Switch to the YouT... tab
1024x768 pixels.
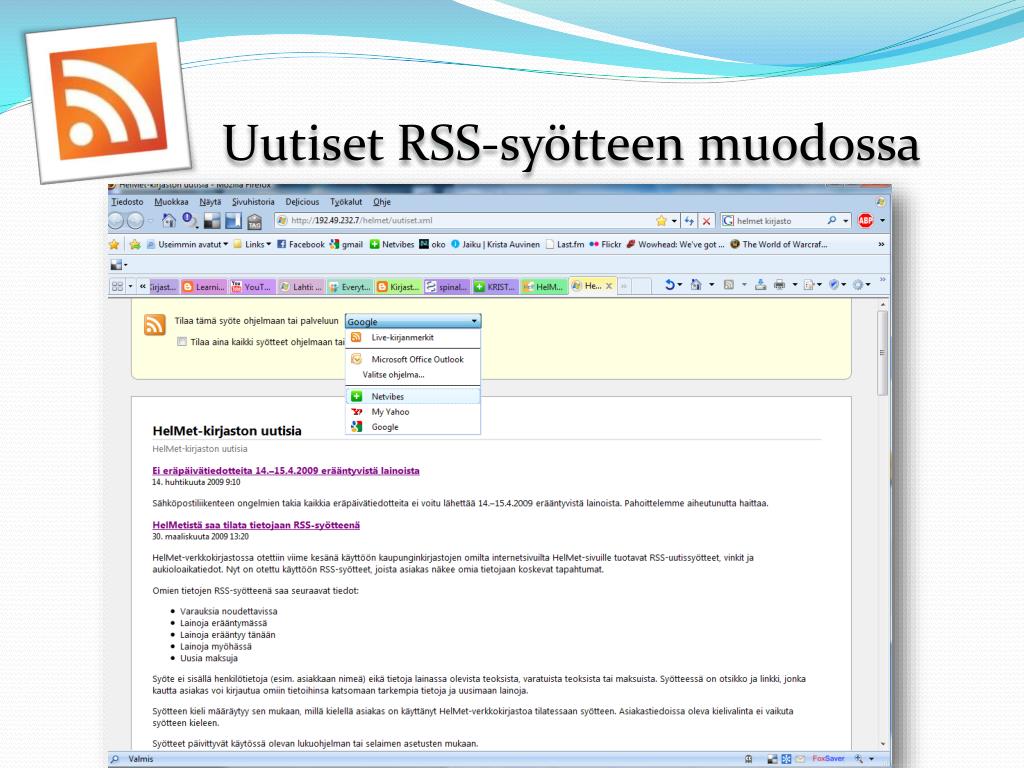pyautogui.click(x=251, y=286)
